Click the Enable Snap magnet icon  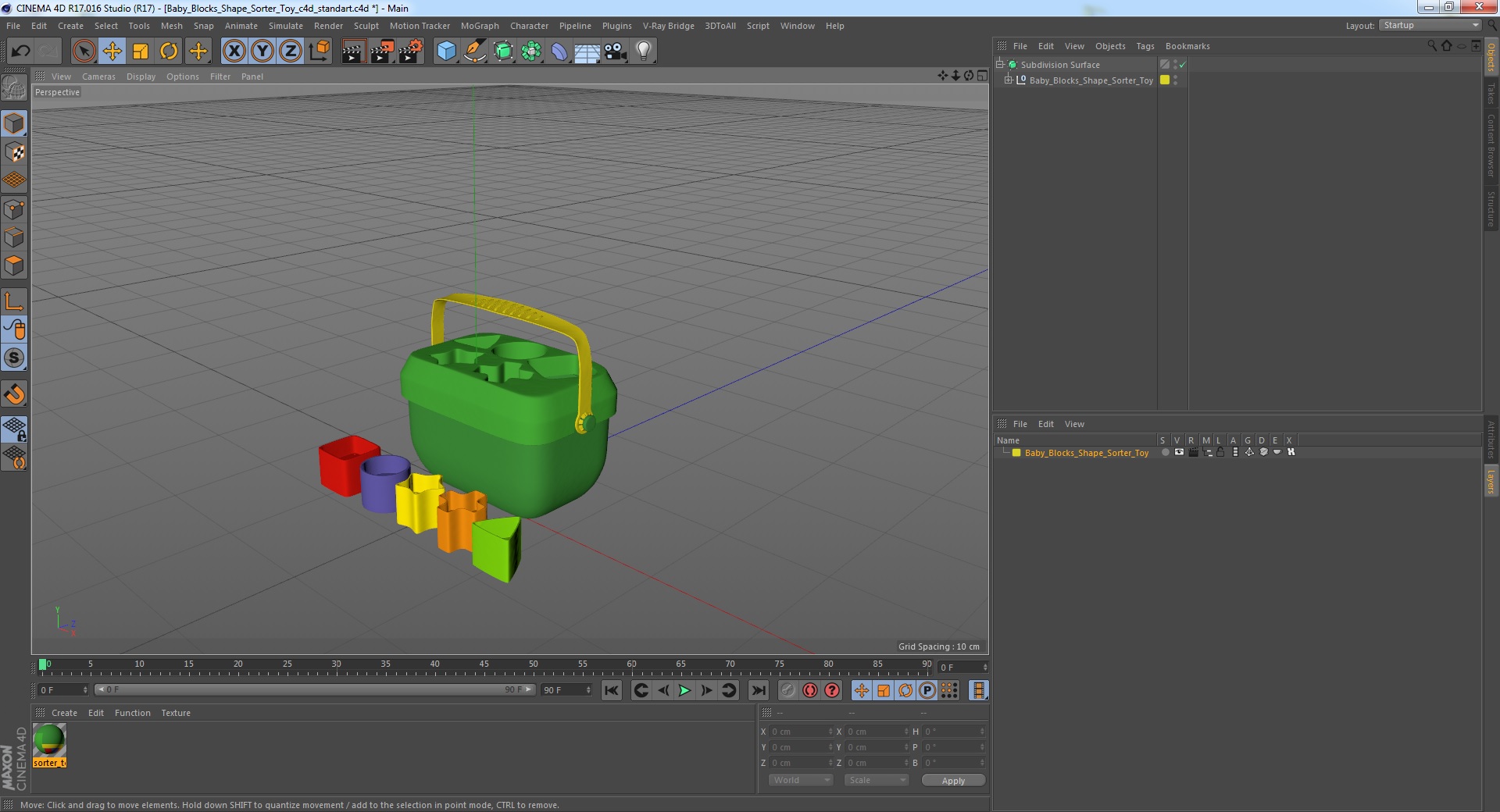point(14,394)
